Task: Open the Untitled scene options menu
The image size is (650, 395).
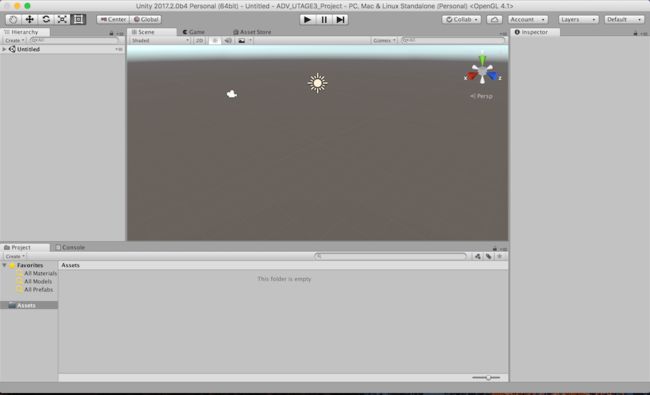Action: [x=119, y=49]
